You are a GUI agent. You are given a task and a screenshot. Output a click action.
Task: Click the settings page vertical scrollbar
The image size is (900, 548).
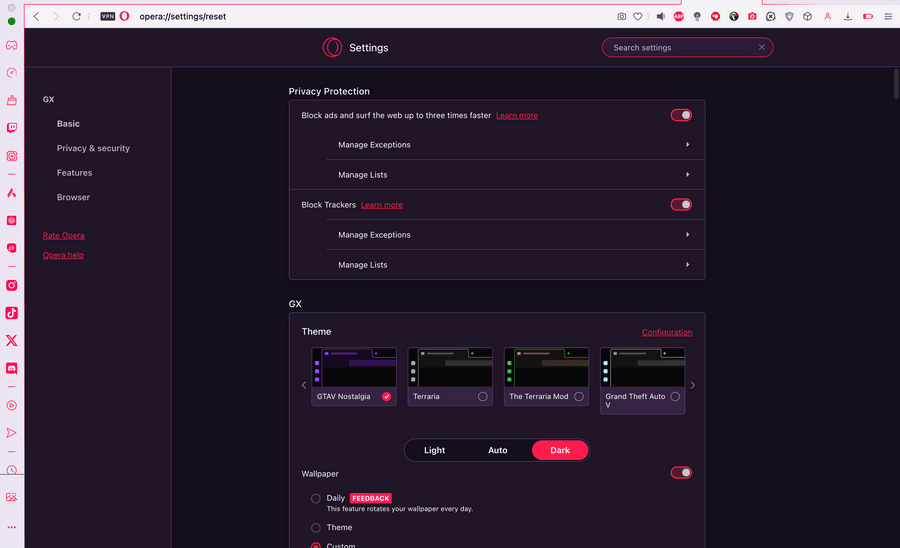pos(896,84)
